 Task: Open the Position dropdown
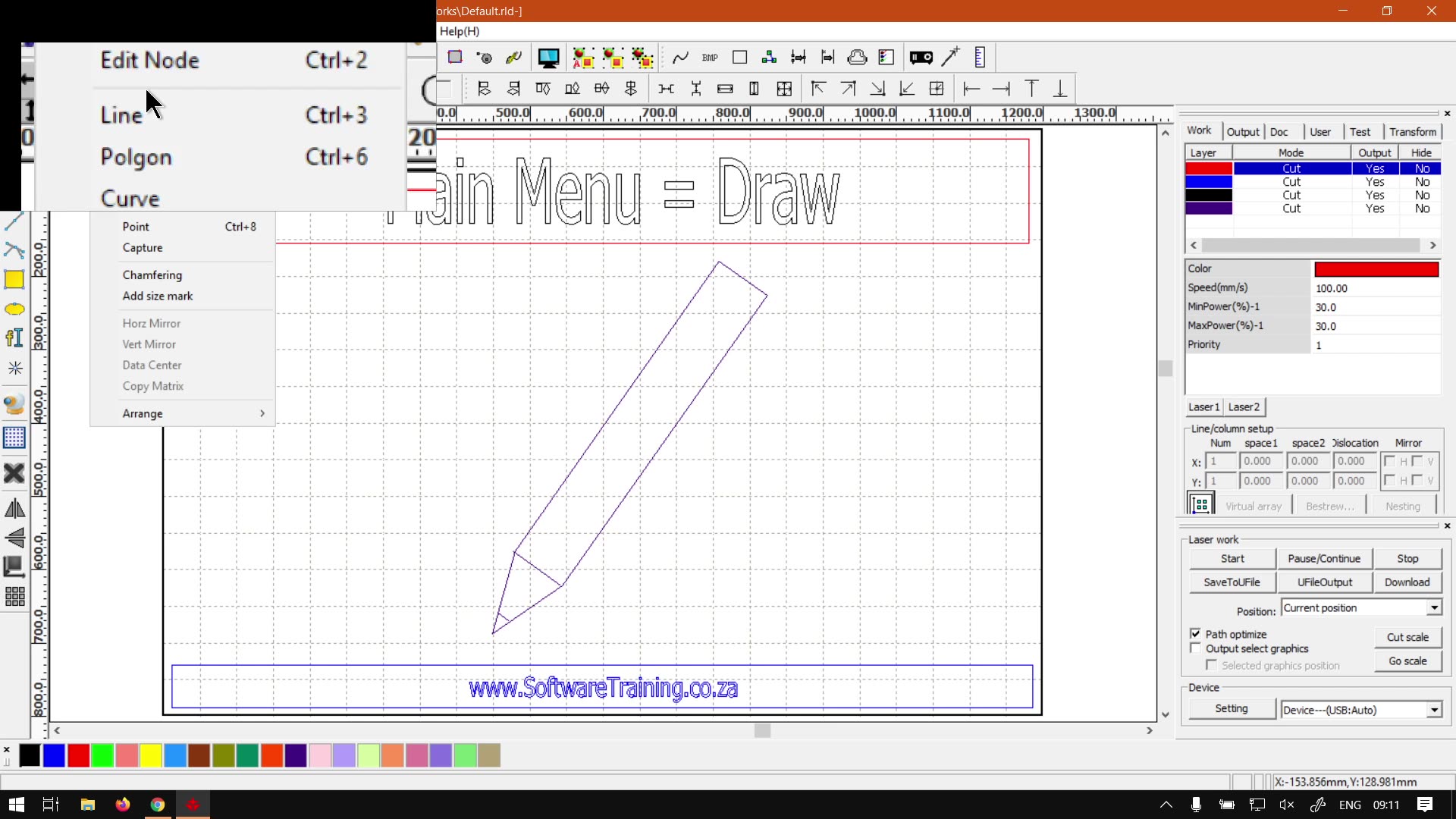click(1434, 608)
